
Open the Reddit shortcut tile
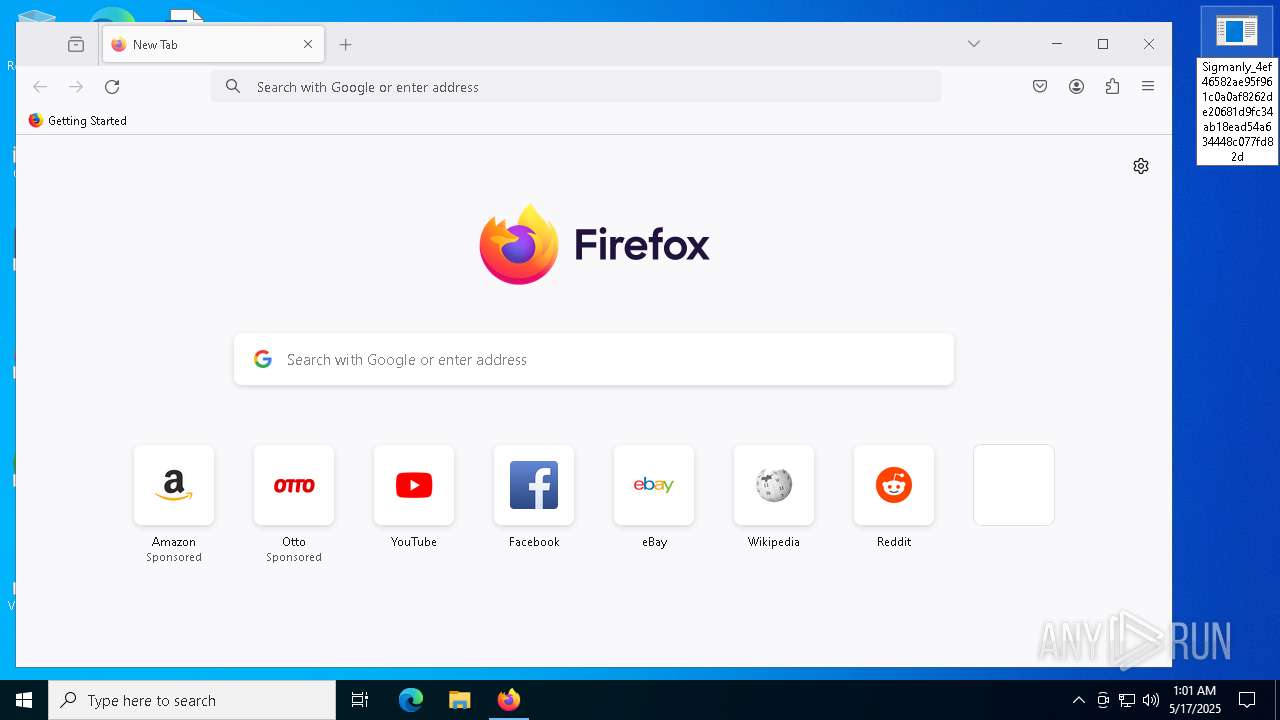click(894, 485)
